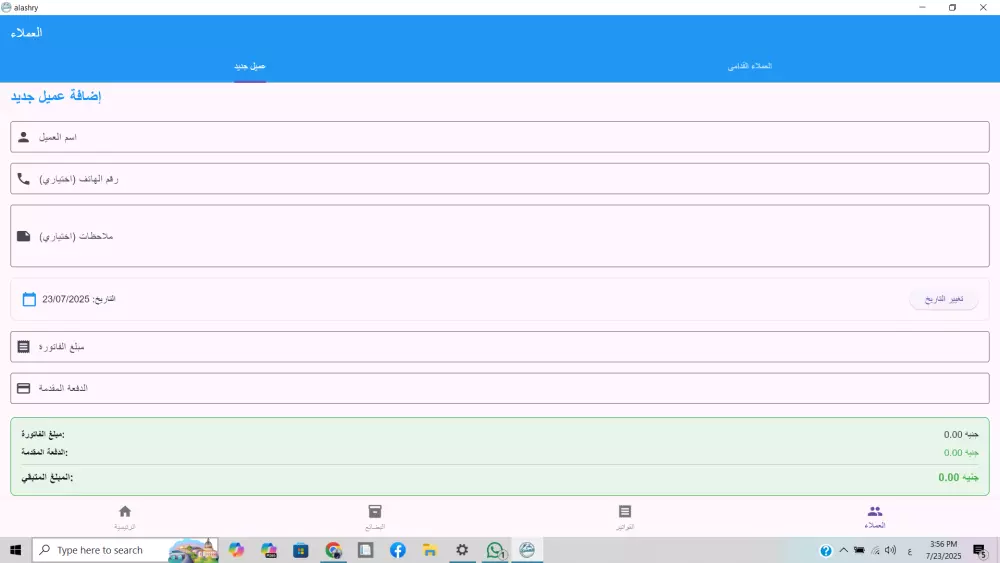
Task: Click the ملاحظات (اختياري) text area
Action: 500,236
